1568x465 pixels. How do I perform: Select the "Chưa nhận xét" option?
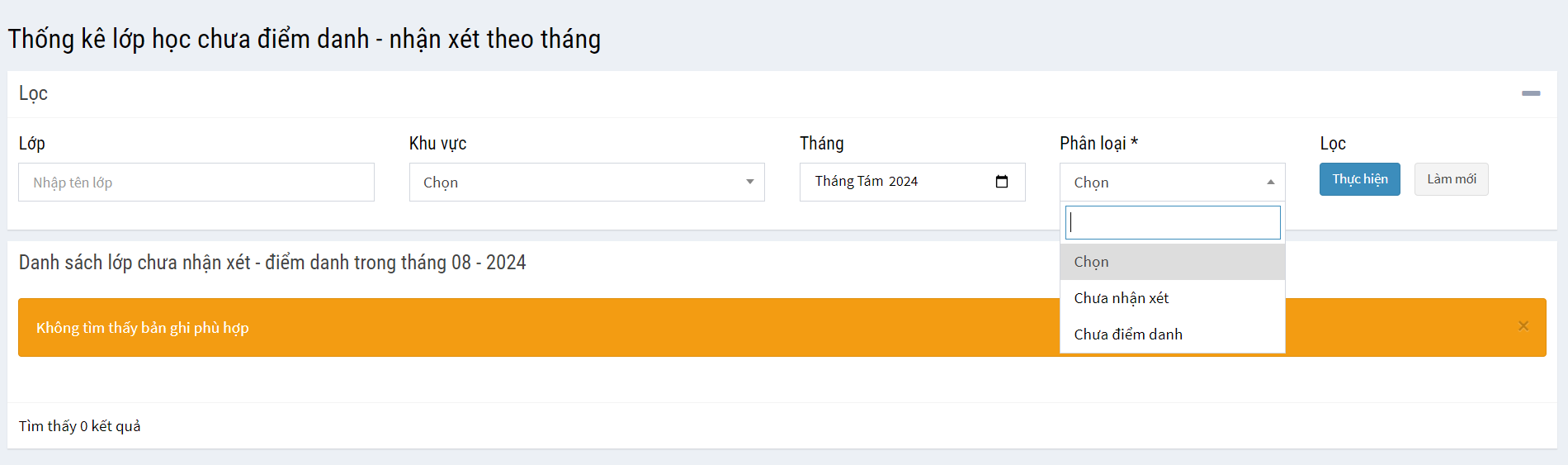(x=1122, y=298)
